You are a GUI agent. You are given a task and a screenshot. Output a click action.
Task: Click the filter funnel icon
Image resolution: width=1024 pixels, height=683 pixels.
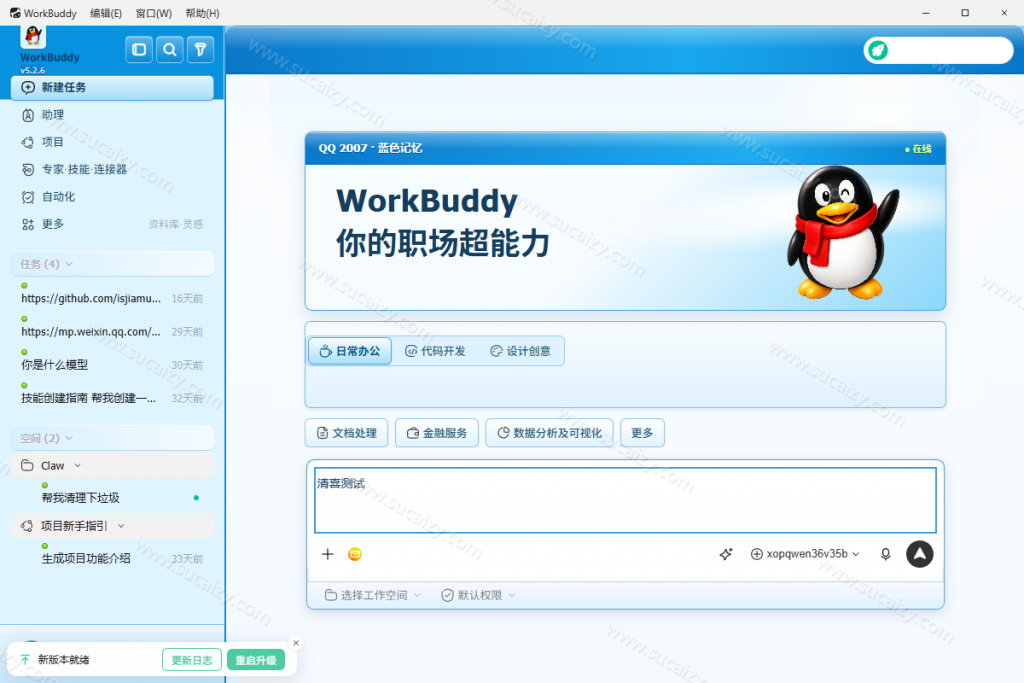(x=200, y=50)
